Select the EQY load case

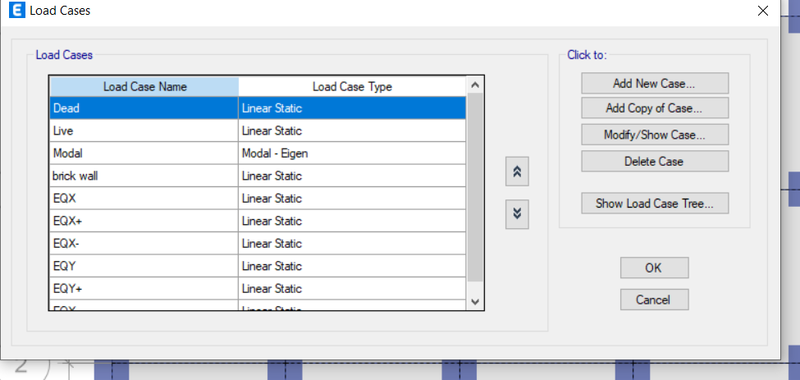(144, 266)
